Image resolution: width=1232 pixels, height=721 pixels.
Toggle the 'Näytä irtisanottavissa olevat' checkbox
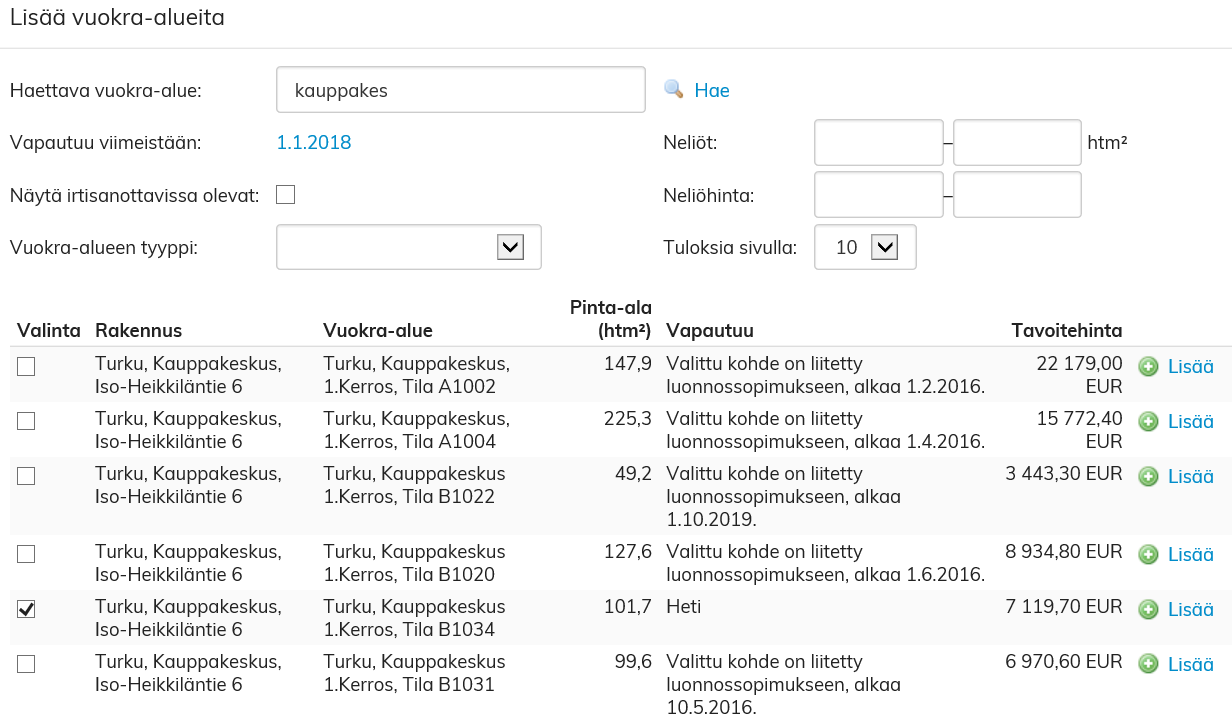285,195
